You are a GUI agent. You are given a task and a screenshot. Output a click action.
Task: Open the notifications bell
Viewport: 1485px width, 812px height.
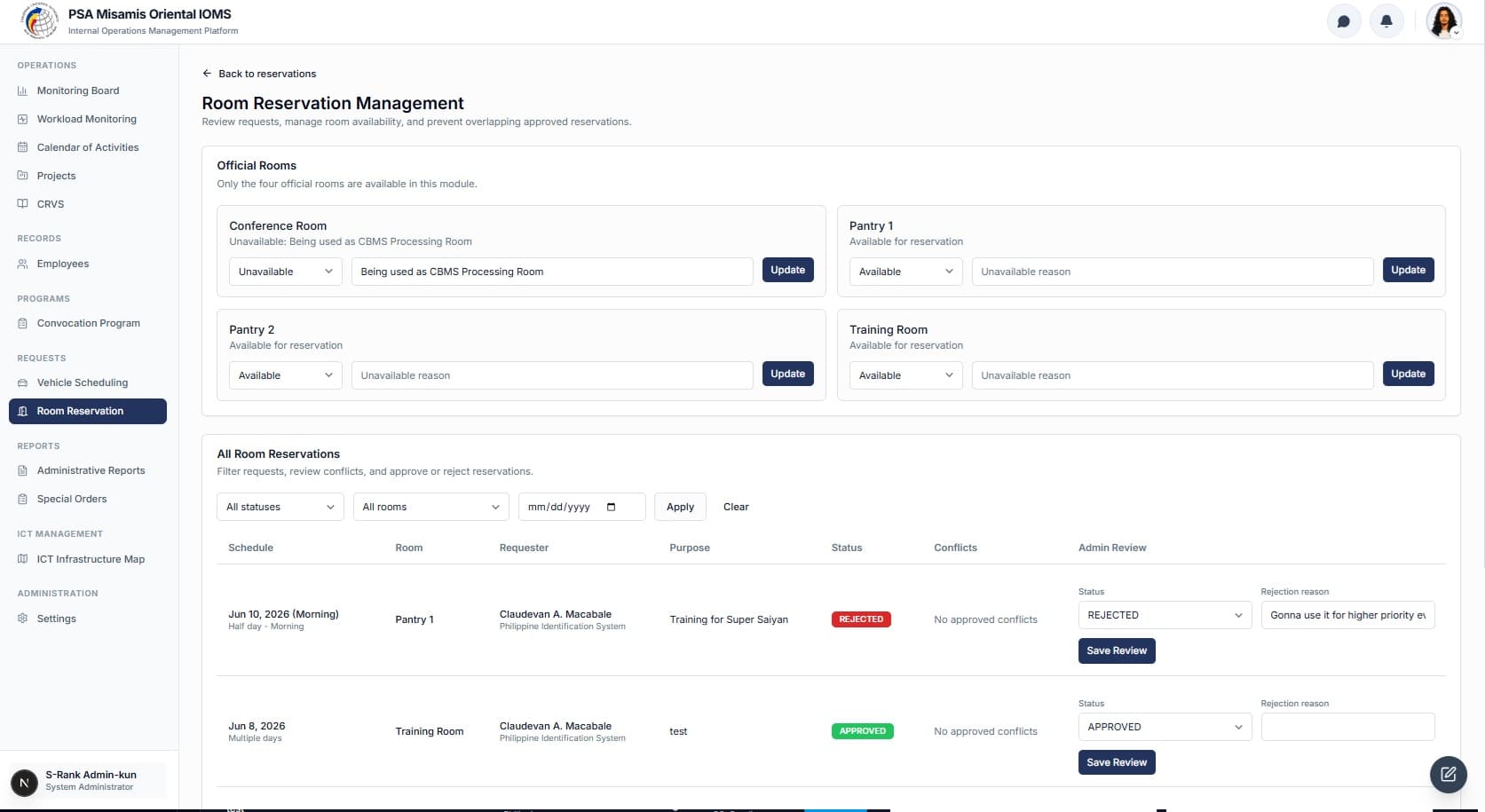[x=1386, y=21]
